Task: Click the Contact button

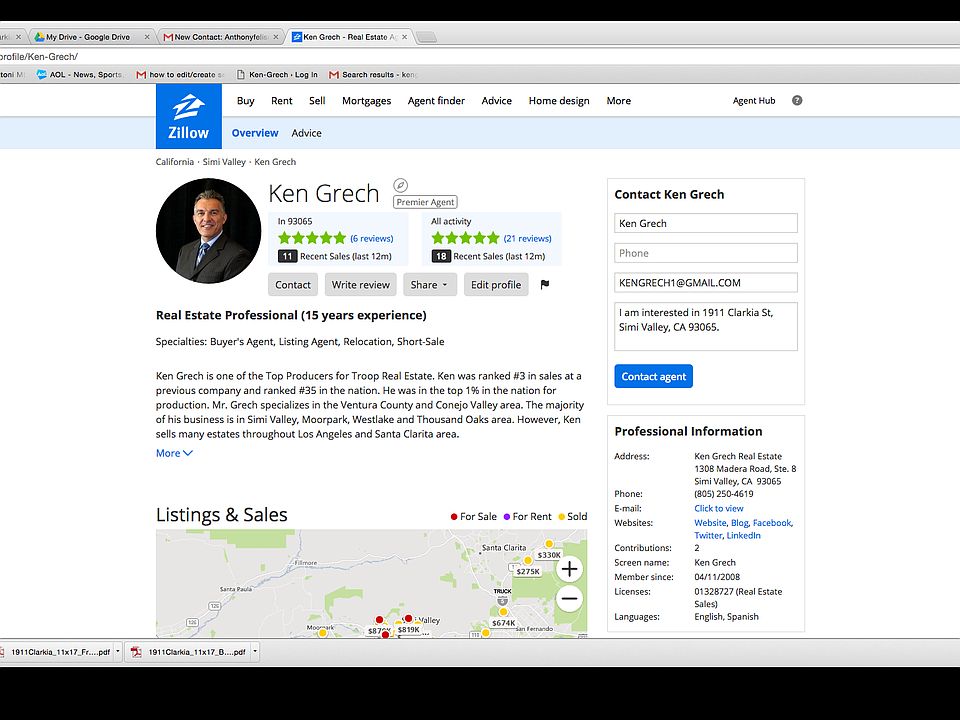Action: pos(293,285)
